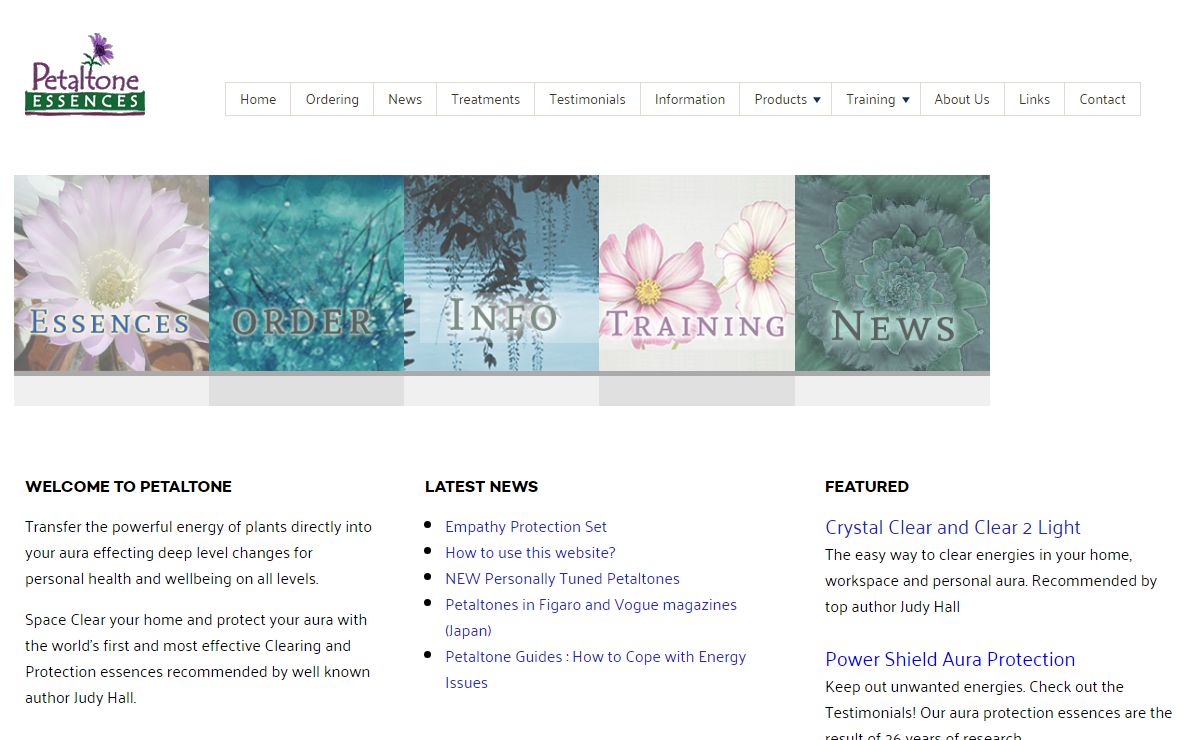Open Power Shield Aura Protection link
Image resolution: width=1200 pixels, height=740 pixels.
[x=950, y=660]
